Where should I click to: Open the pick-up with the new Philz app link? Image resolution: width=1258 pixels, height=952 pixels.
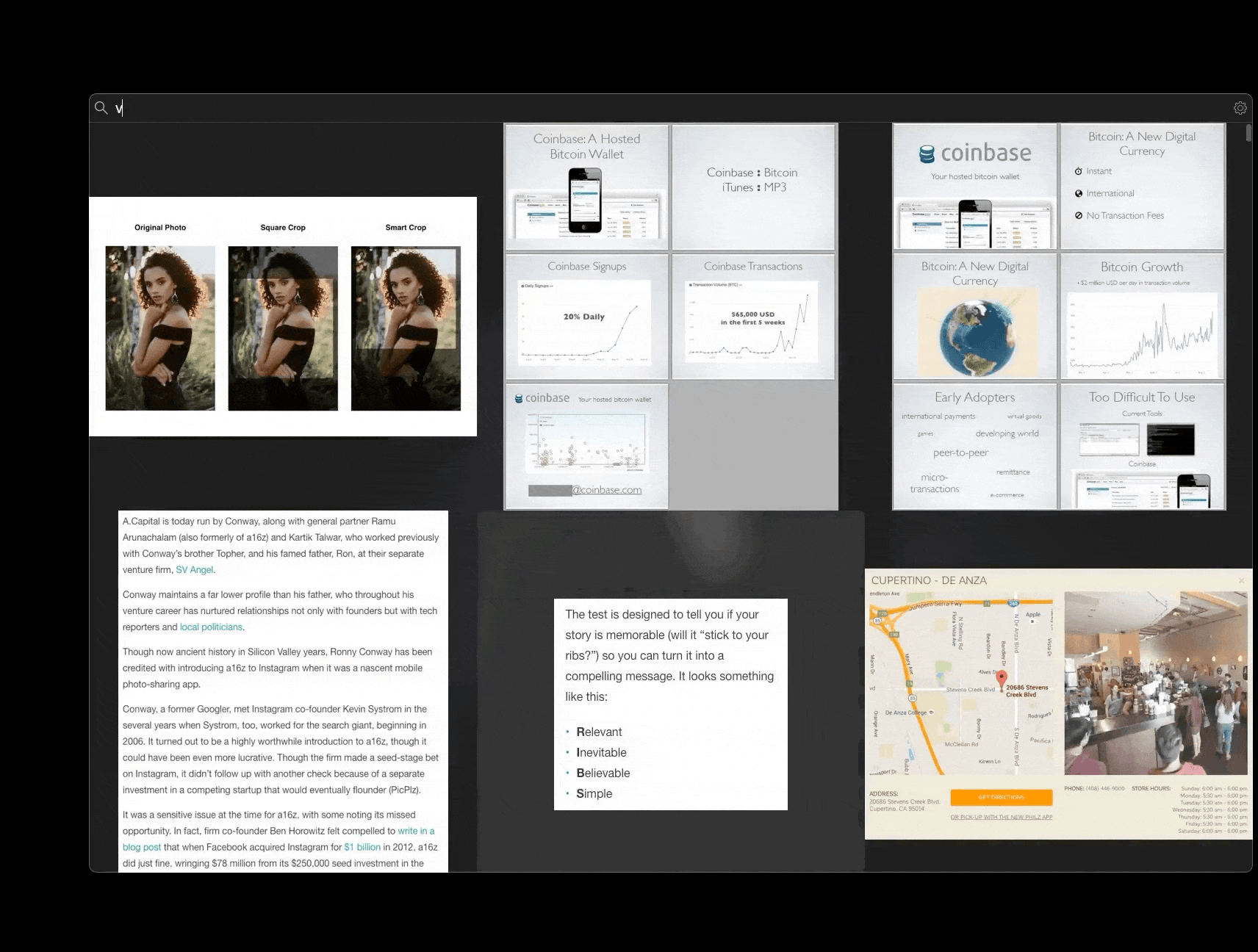[x=1001, y=817]
